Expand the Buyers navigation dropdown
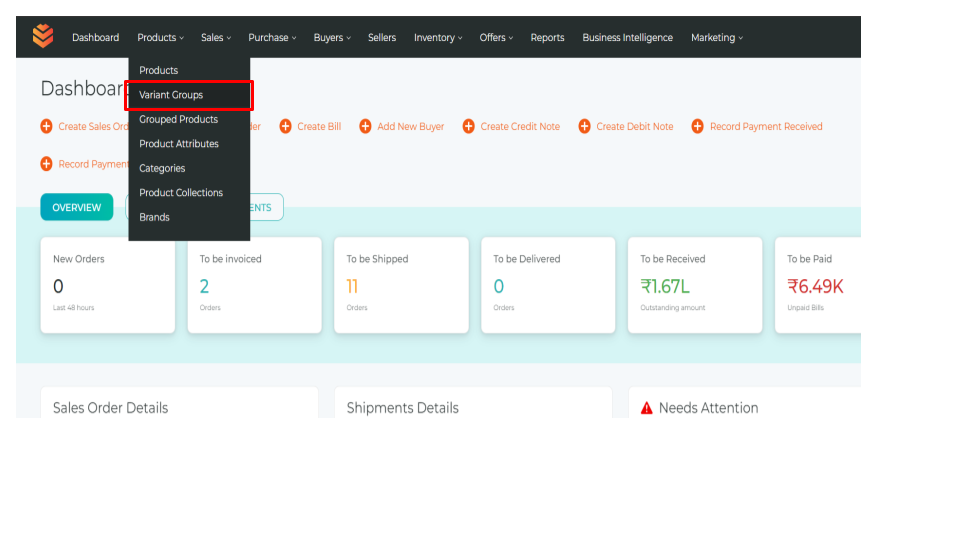Viewport: 960px width, 540px height. [332, 37]
